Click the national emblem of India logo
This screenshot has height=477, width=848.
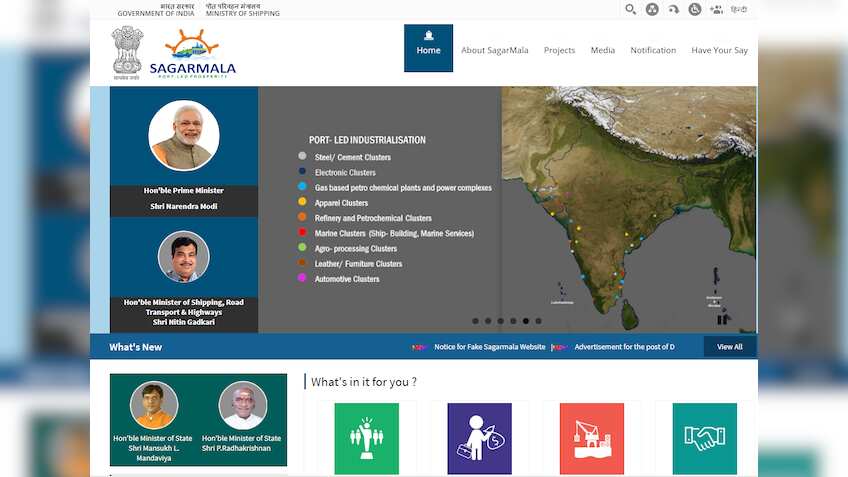[127, 52]
